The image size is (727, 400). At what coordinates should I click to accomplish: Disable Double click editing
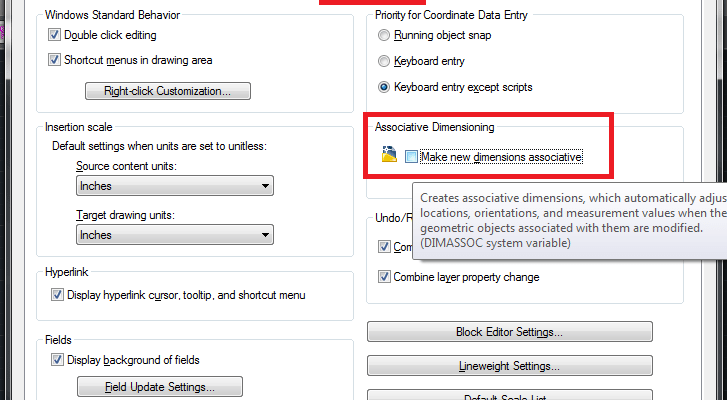[55, 35]
